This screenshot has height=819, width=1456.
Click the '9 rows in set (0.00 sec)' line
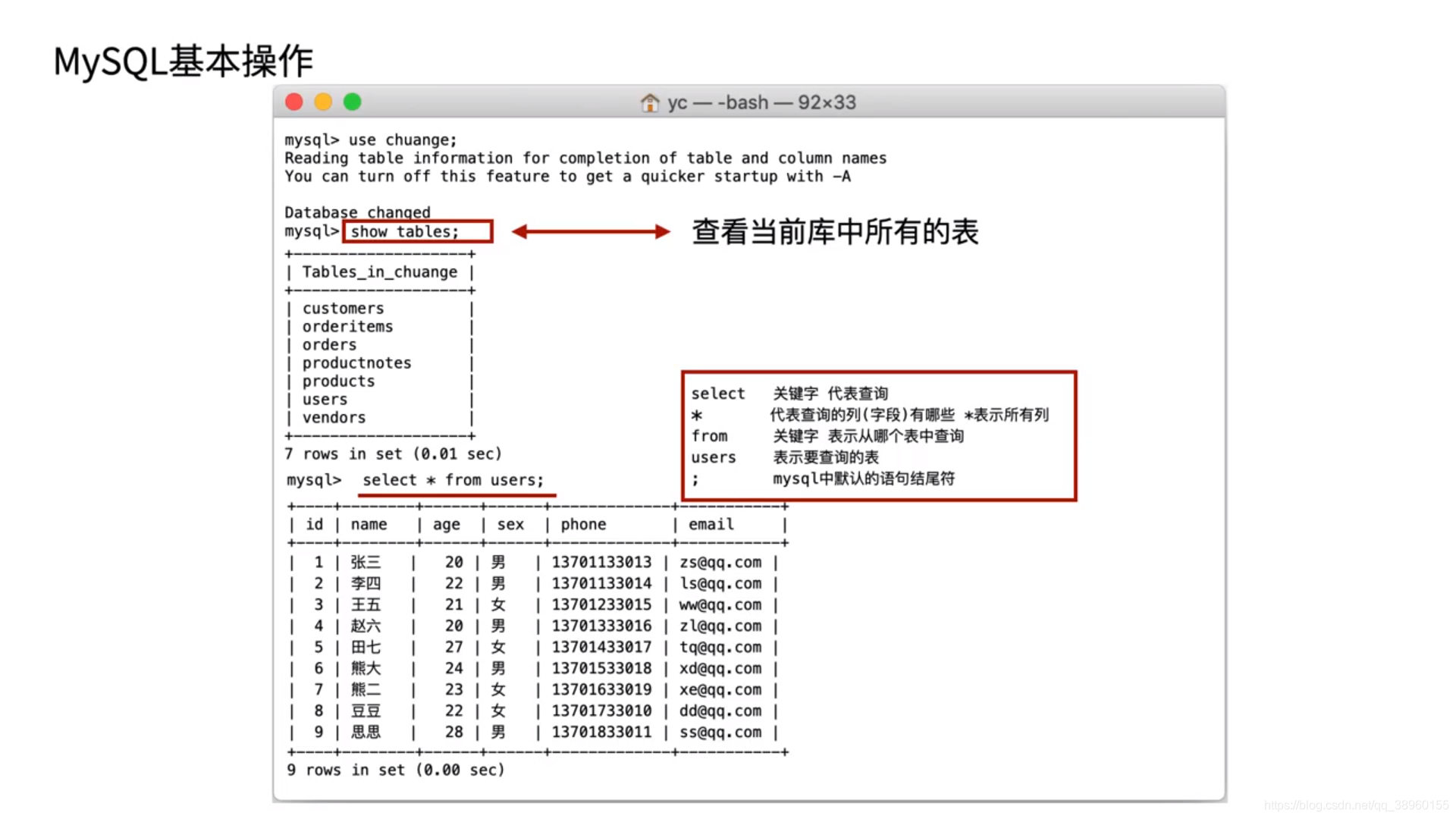point(396,770)
